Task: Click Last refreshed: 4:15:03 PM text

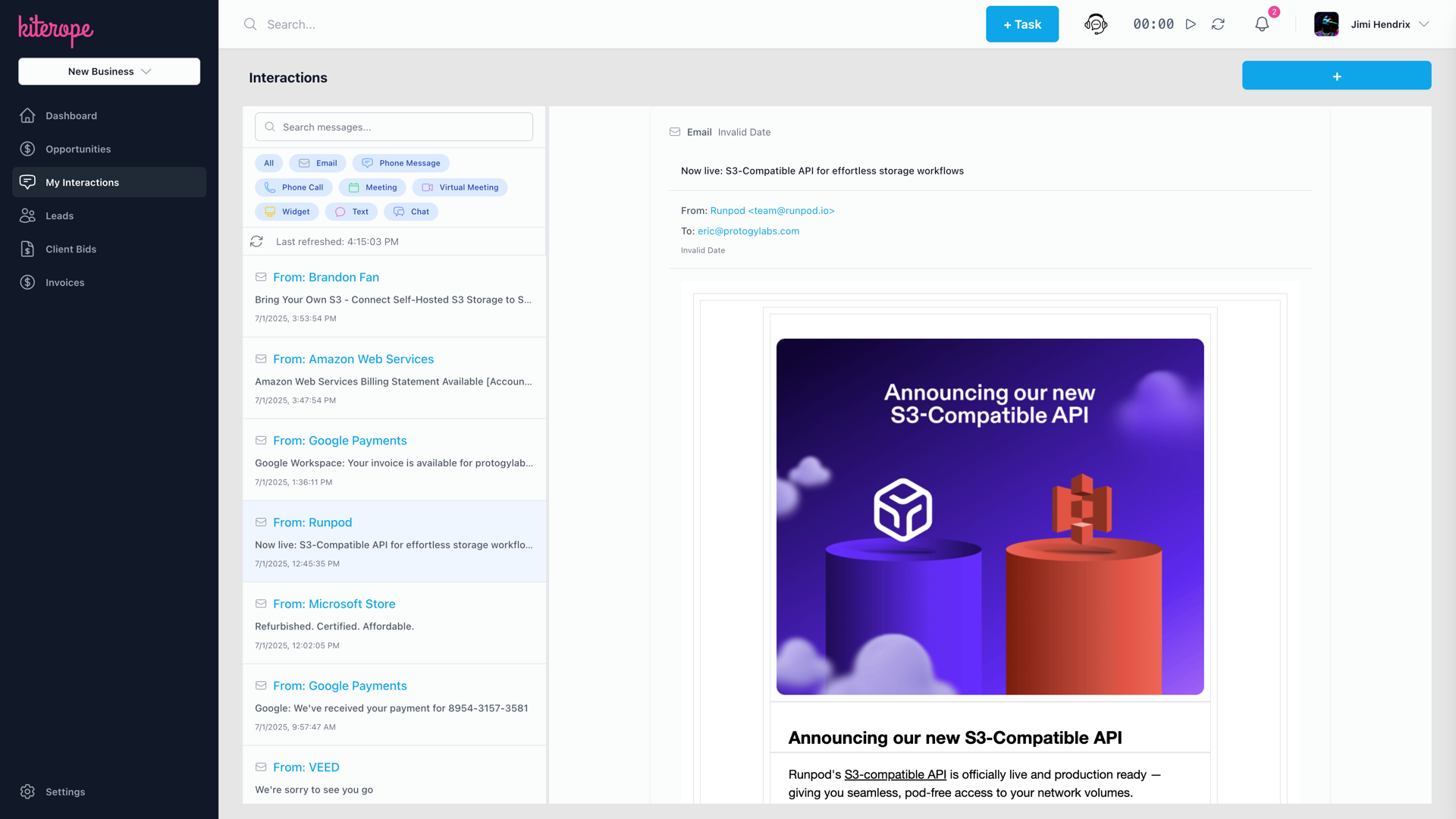Action: (337, 241)
